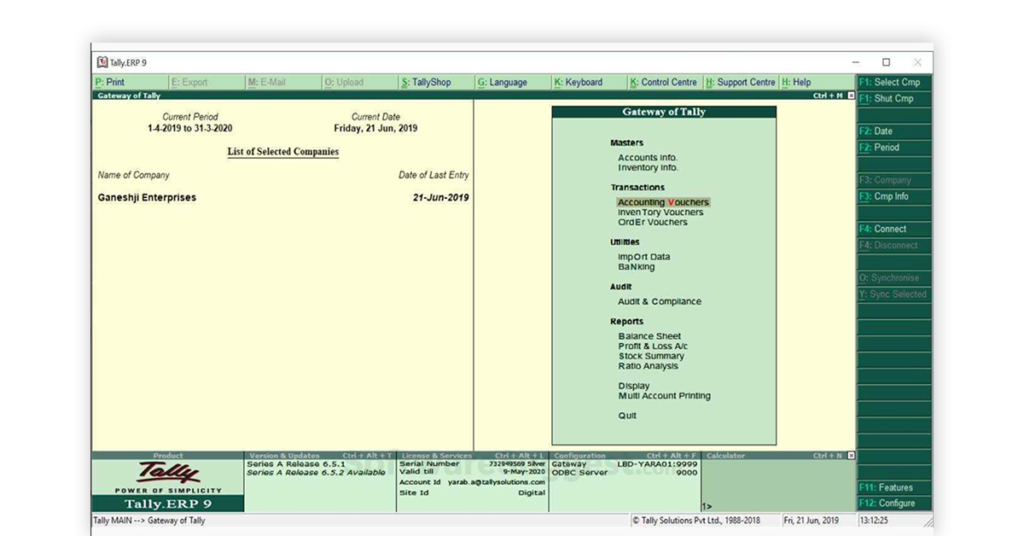Click the Y: Sync Selected button
The width and height of the screenshot is (1024, 536).
pyautogui.click(x=894, y=294)
